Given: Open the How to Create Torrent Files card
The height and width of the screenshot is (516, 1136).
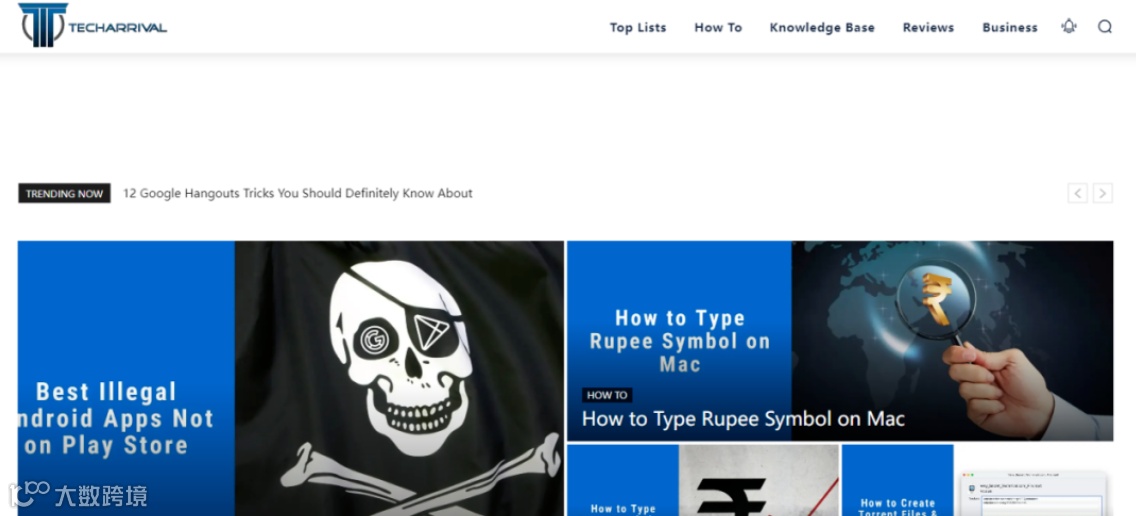Looking at the screenshot, I should 977,480.
